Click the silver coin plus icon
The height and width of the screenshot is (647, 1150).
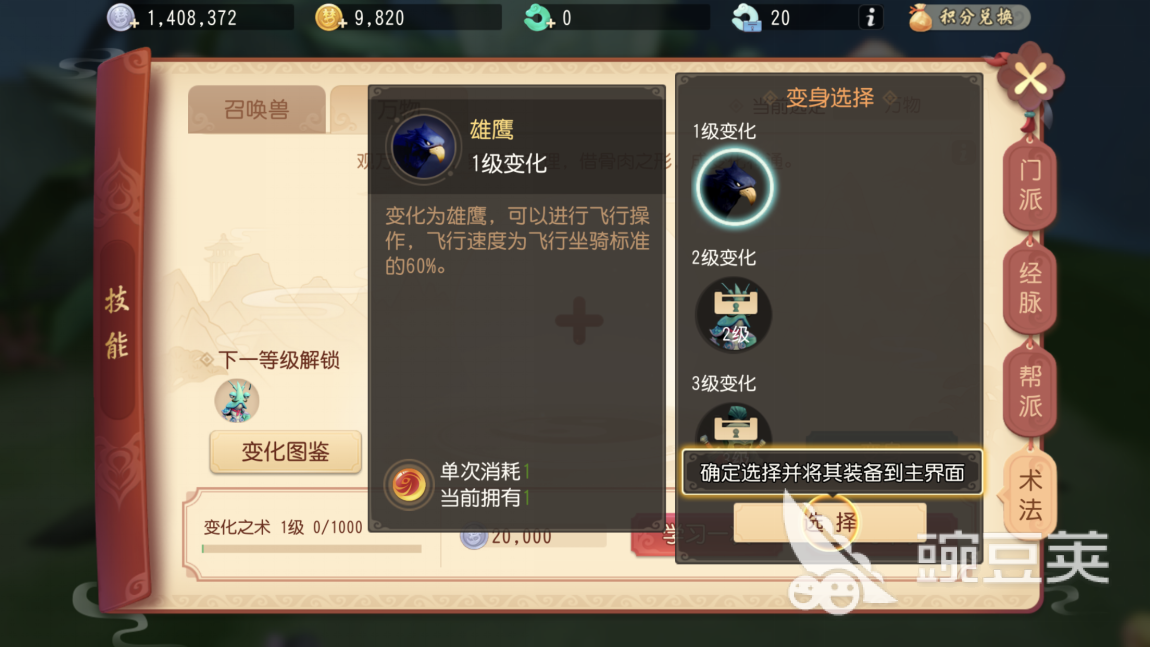(122, 18)
